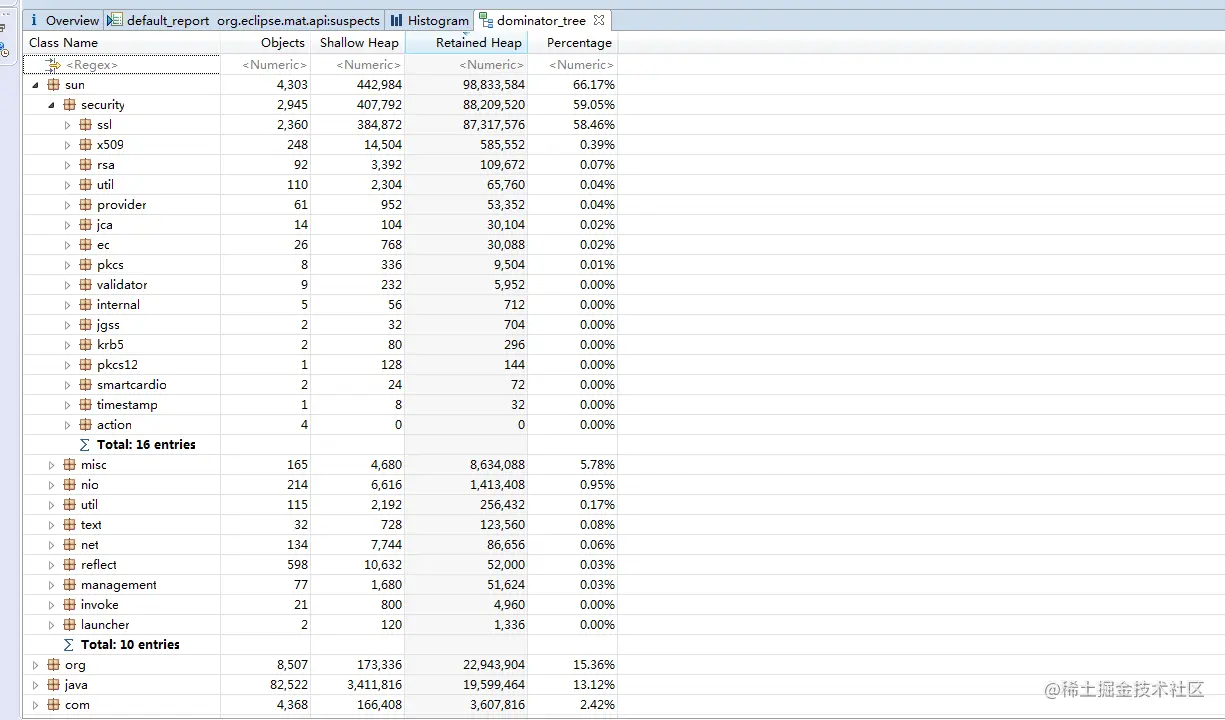Click the pkcs package icon
Screen dimensions: 1225x720
[85, 265]
